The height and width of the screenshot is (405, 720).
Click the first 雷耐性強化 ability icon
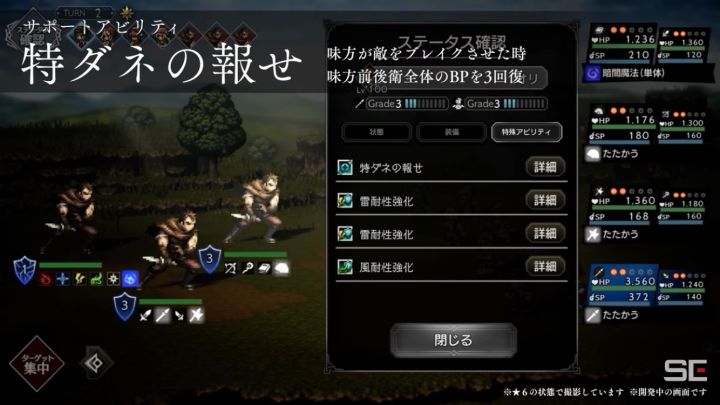point(345,201)
